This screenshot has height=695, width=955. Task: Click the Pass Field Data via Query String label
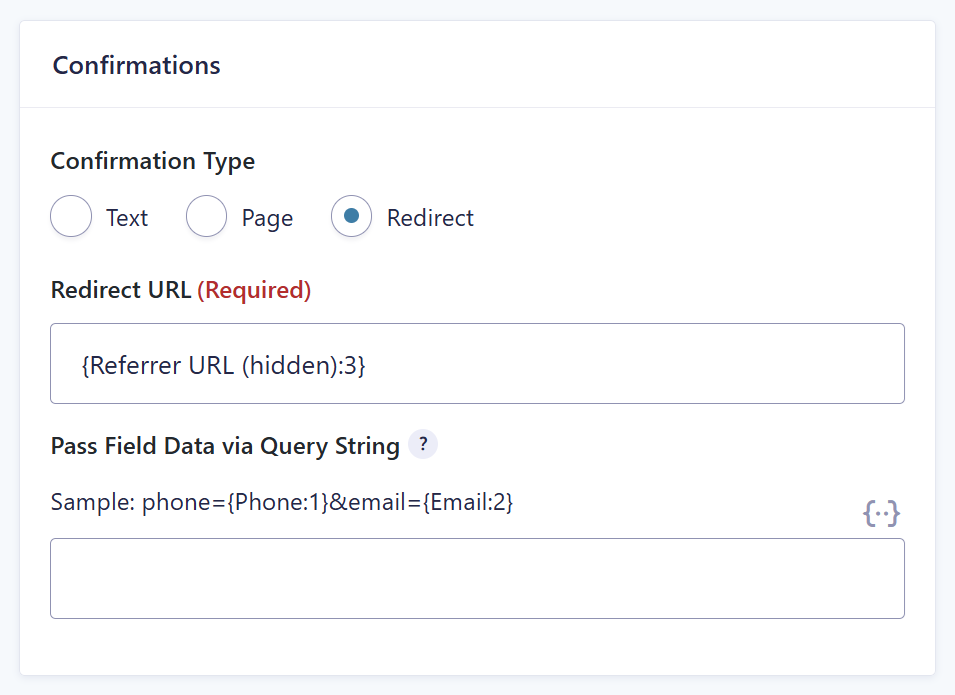tap(225, 446)
